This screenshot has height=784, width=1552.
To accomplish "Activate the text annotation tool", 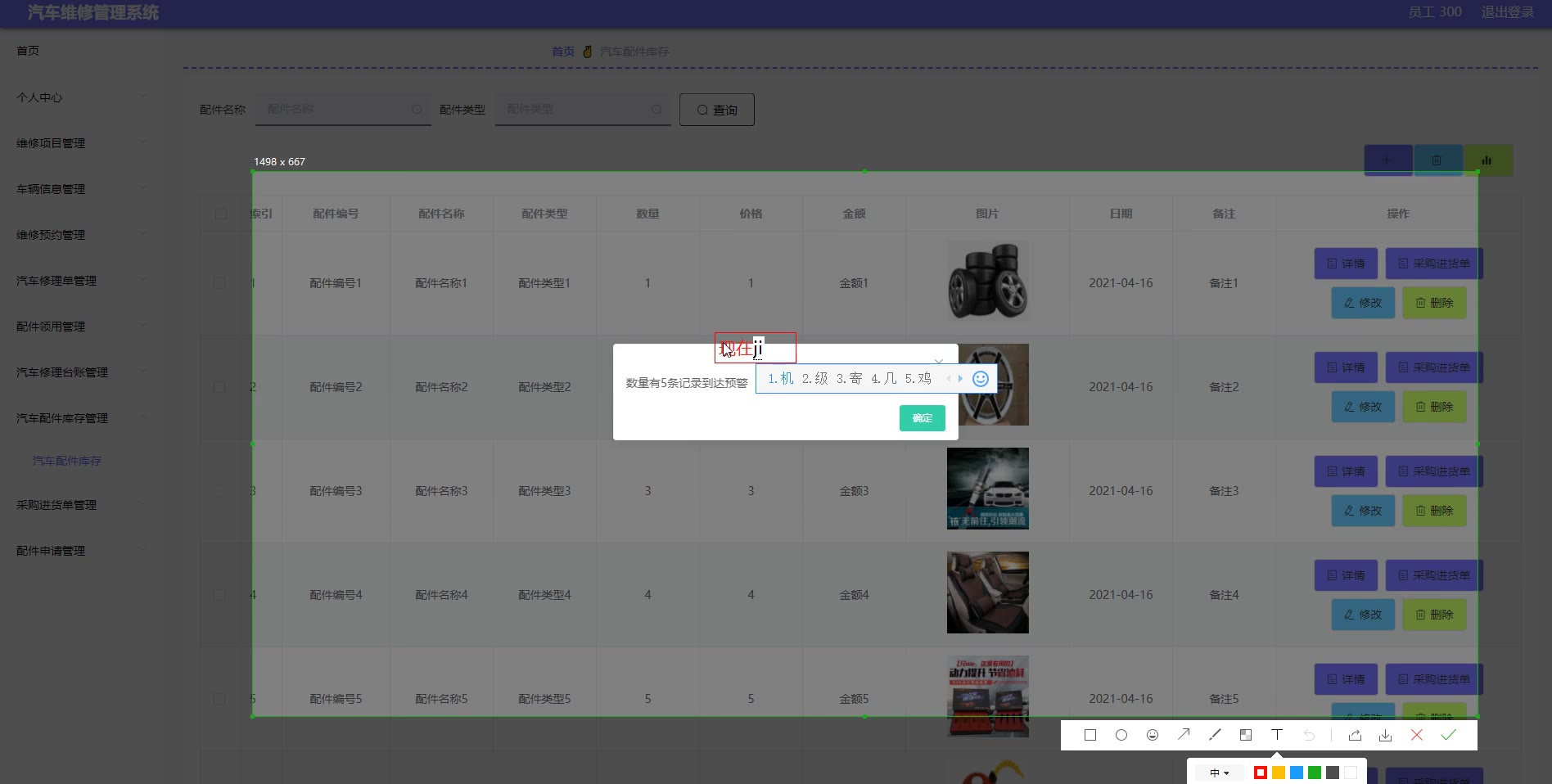I will coord(1277,735).
